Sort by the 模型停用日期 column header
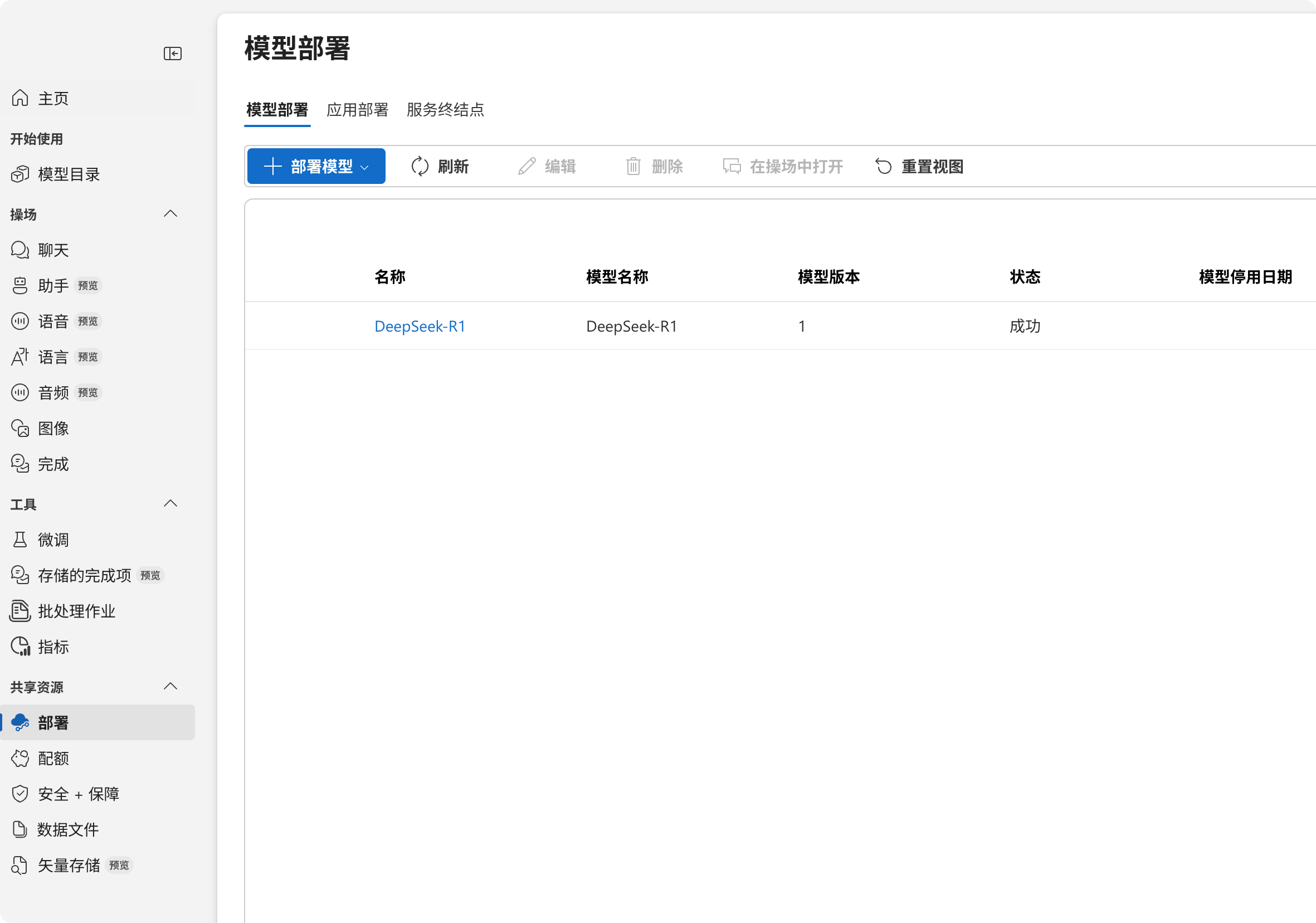 click(x=1245, y=277)
